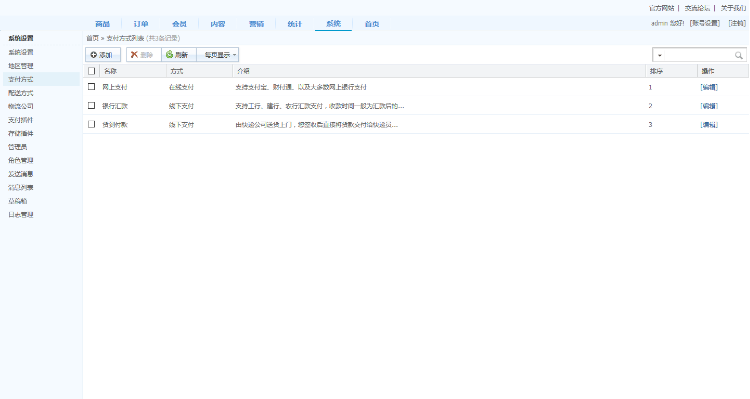Viewport: 750px width, 399px height.
Task: Switch to the 营销 tab
Action: (256, 24)
